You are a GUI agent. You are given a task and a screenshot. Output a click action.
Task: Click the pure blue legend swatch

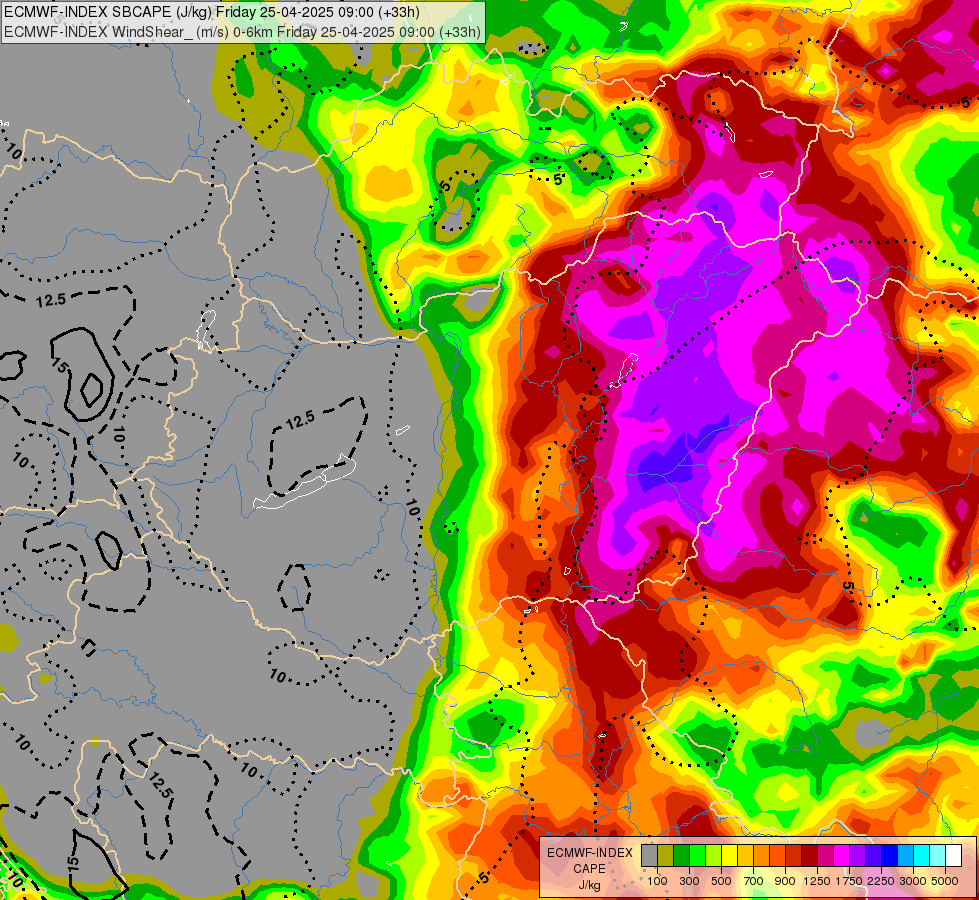[x=889, y=855]
